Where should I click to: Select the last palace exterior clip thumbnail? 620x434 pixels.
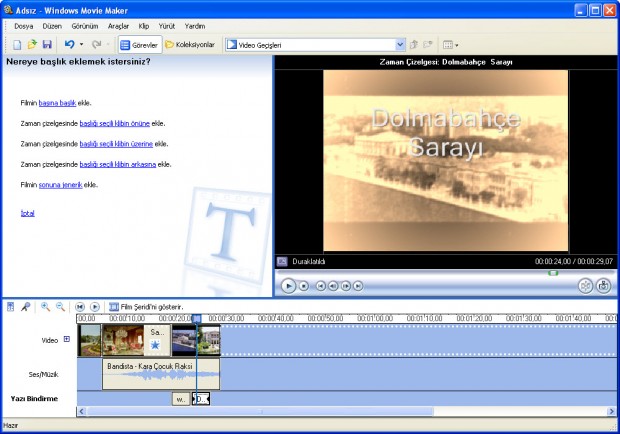point(208,340)
